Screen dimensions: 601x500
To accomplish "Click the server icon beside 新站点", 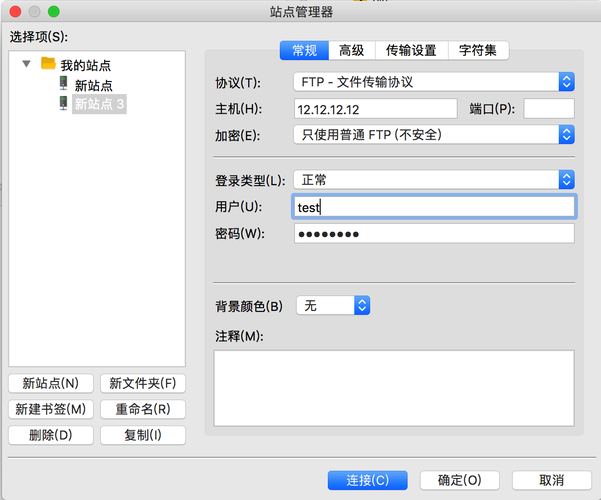I will tap(64, 83).
